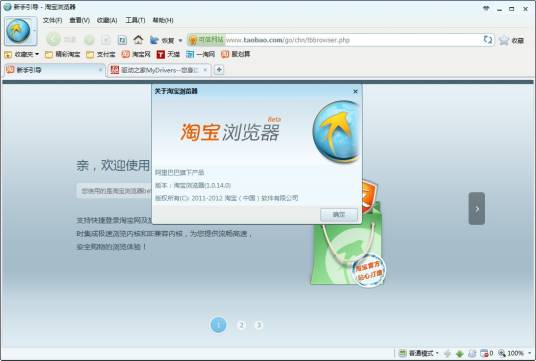Open the 查看(V) menu
This screenshot has height=361, width=536.
(80, 20)
